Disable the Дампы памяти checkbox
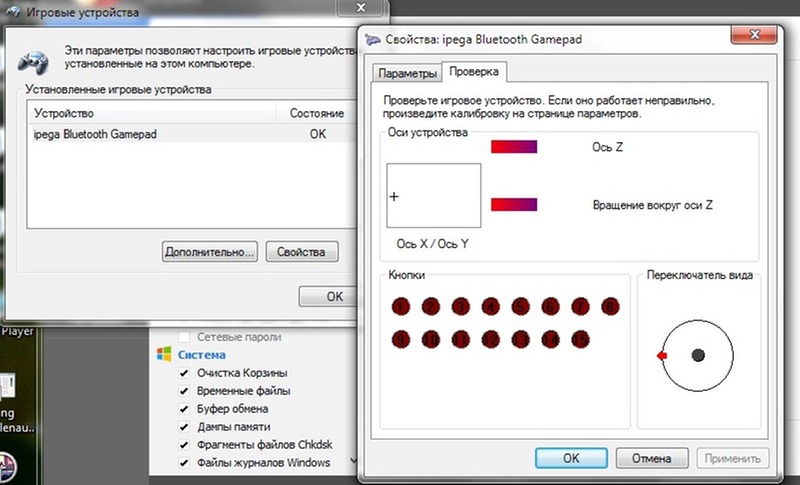This screenshot has width=800, height=485. click(183, 427)
